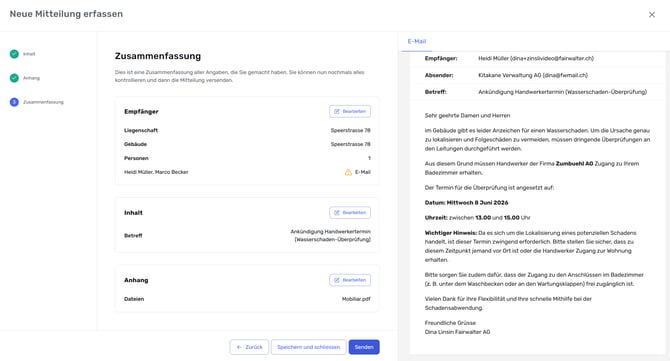This screenshot has width=670, height=361.
Task: Click the Betreff line in email preview
Action: tap(562, 92)
